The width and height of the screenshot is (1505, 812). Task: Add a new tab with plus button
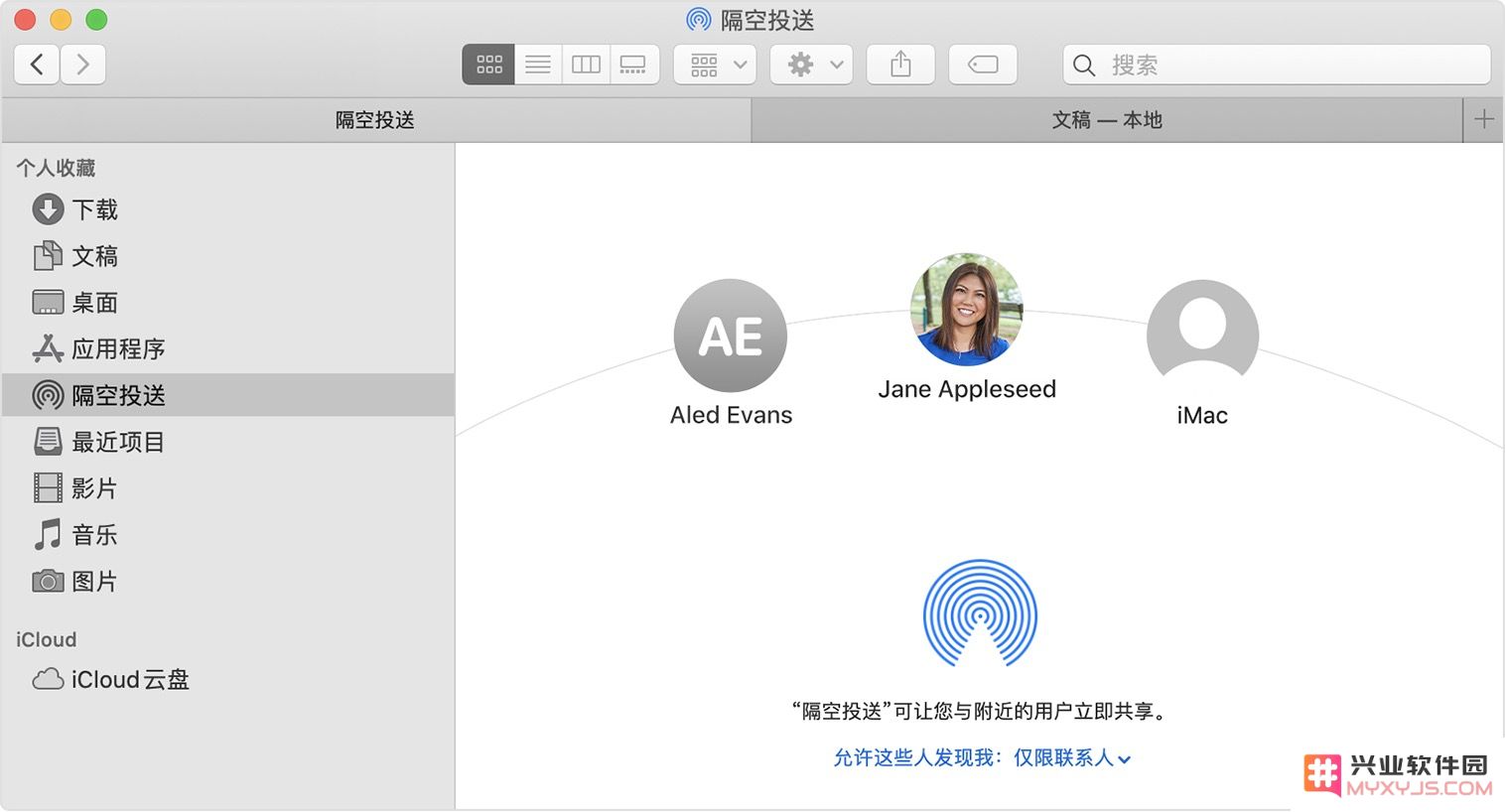tap(1484, 120)
